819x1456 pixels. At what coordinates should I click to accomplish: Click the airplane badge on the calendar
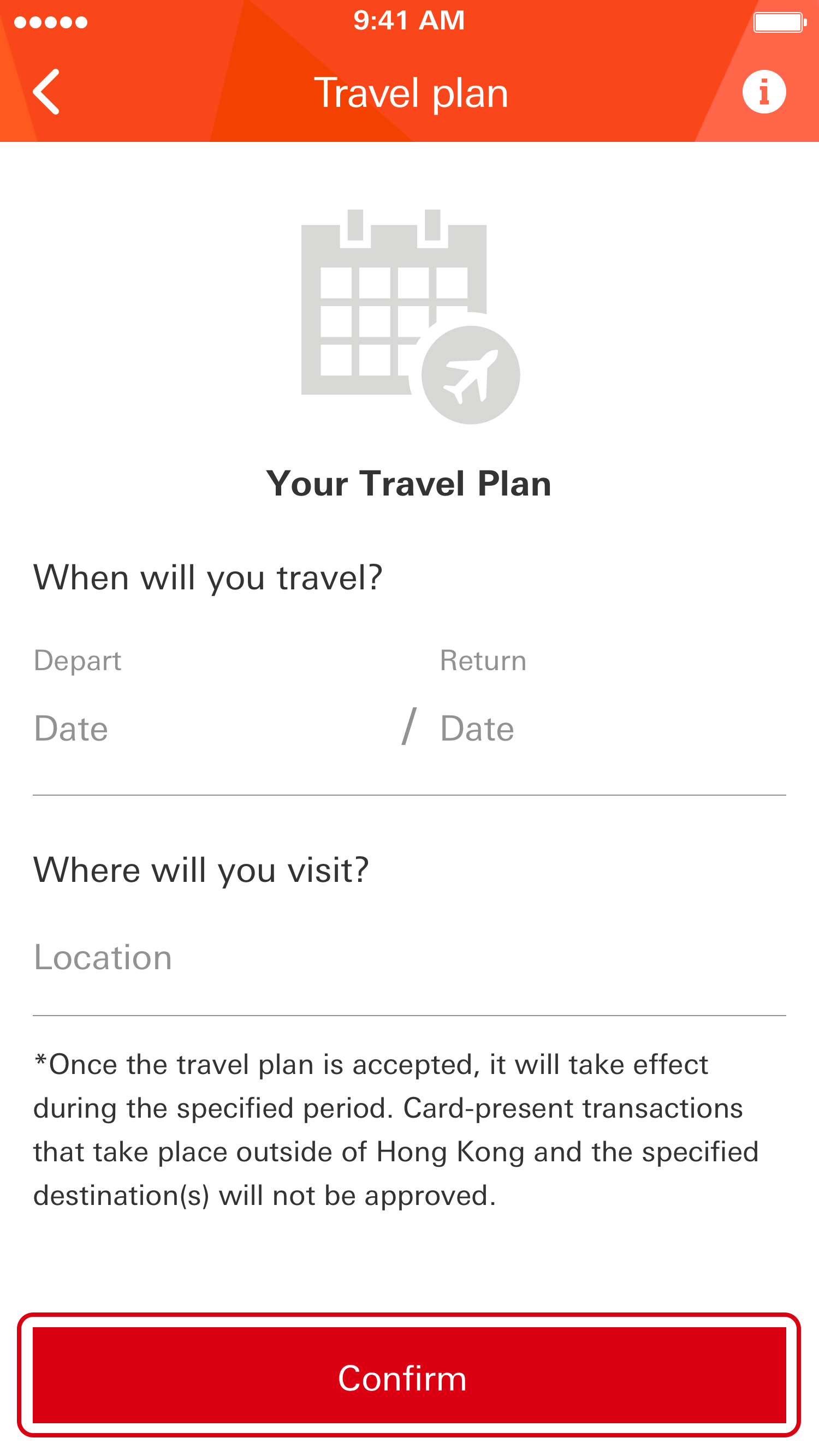click(x=471, y=375)
